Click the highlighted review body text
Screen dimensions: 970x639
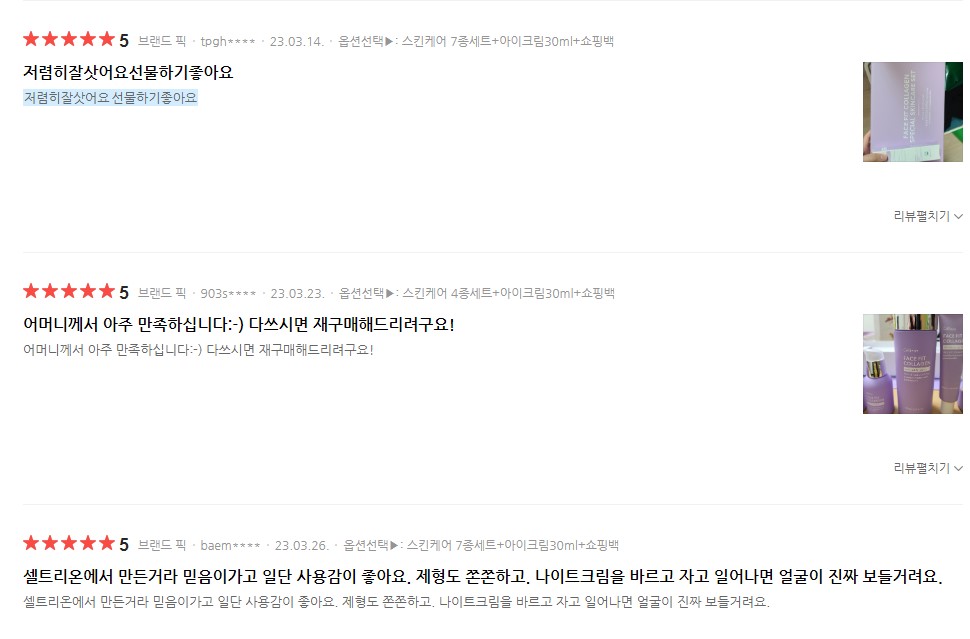tap(110, 98)
